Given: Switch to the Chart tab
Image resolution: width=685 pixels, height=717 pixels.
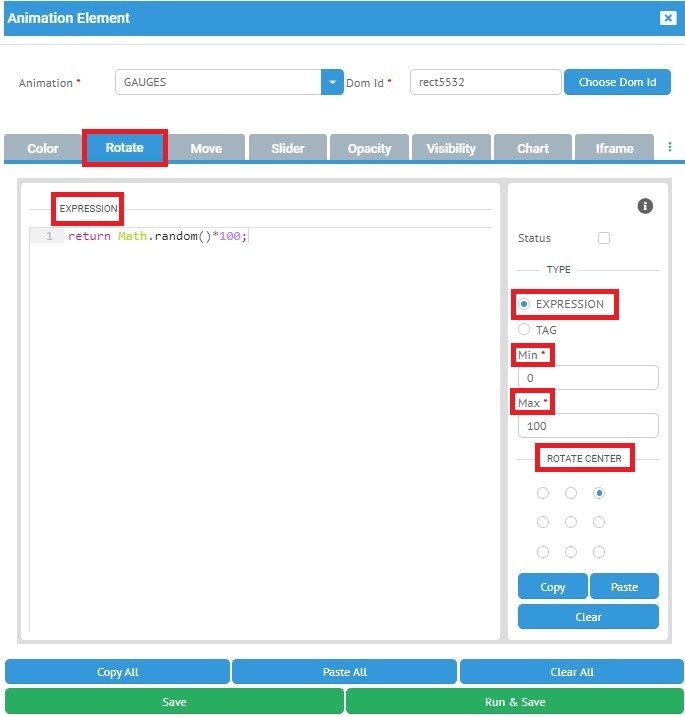Looking at the screenshot, I should [533, 148].
